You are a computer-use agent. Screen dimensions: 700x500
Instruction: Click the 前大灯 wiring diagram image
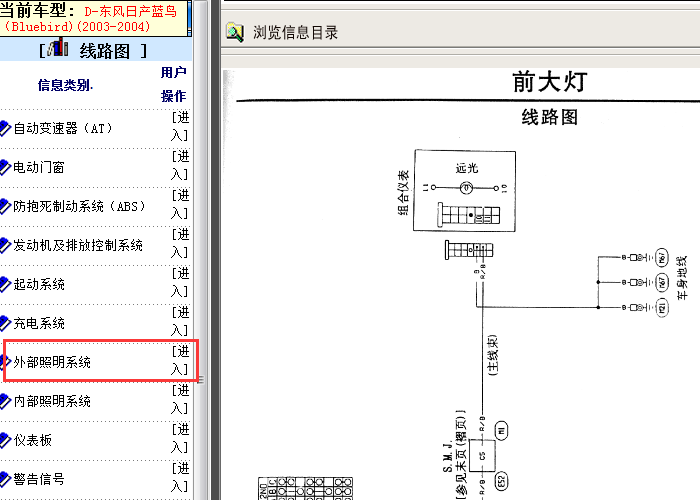click(461, 284)
